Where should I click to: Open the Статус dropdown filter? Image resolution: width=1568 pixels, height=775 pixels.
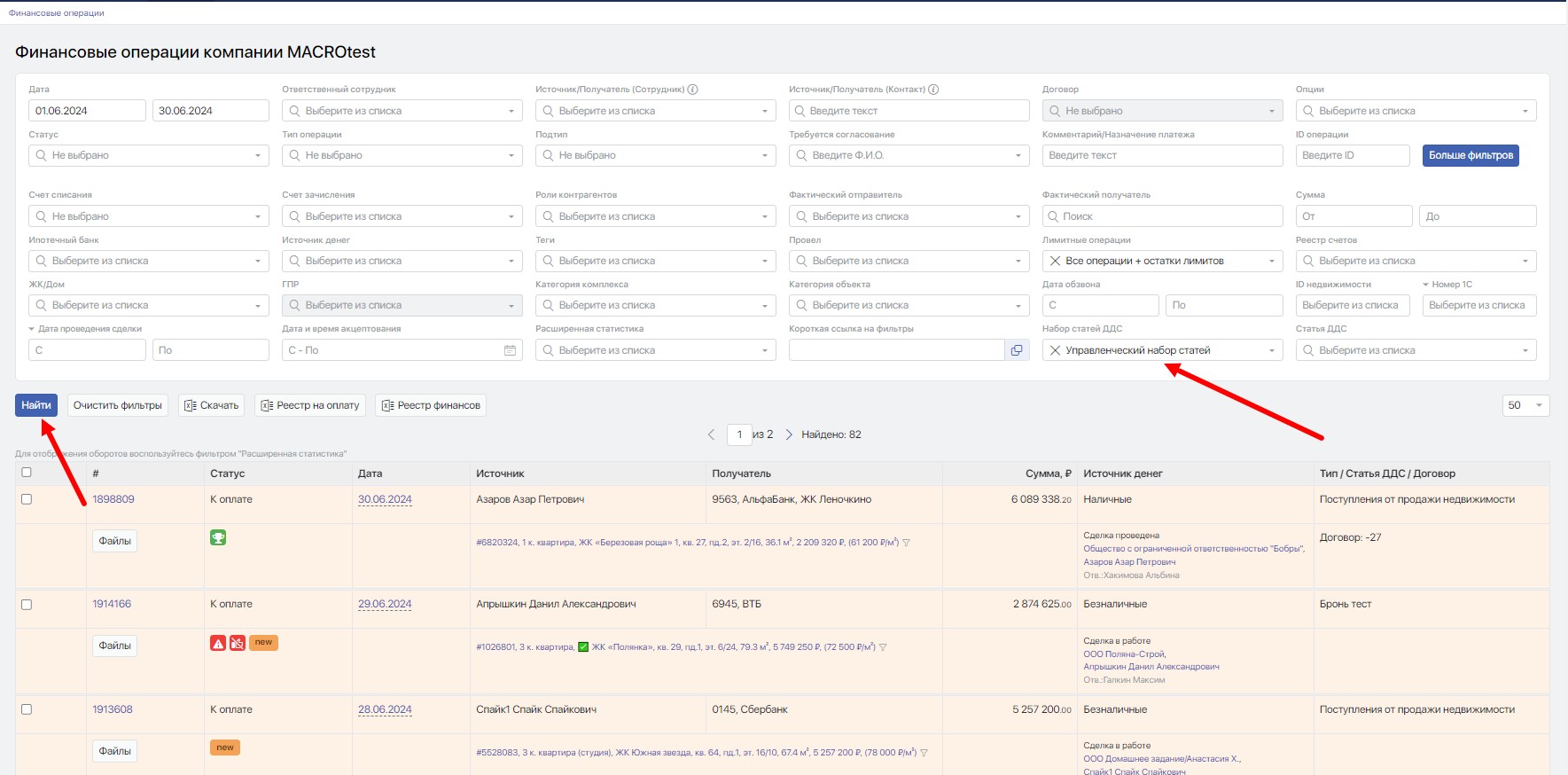(148, 155)
